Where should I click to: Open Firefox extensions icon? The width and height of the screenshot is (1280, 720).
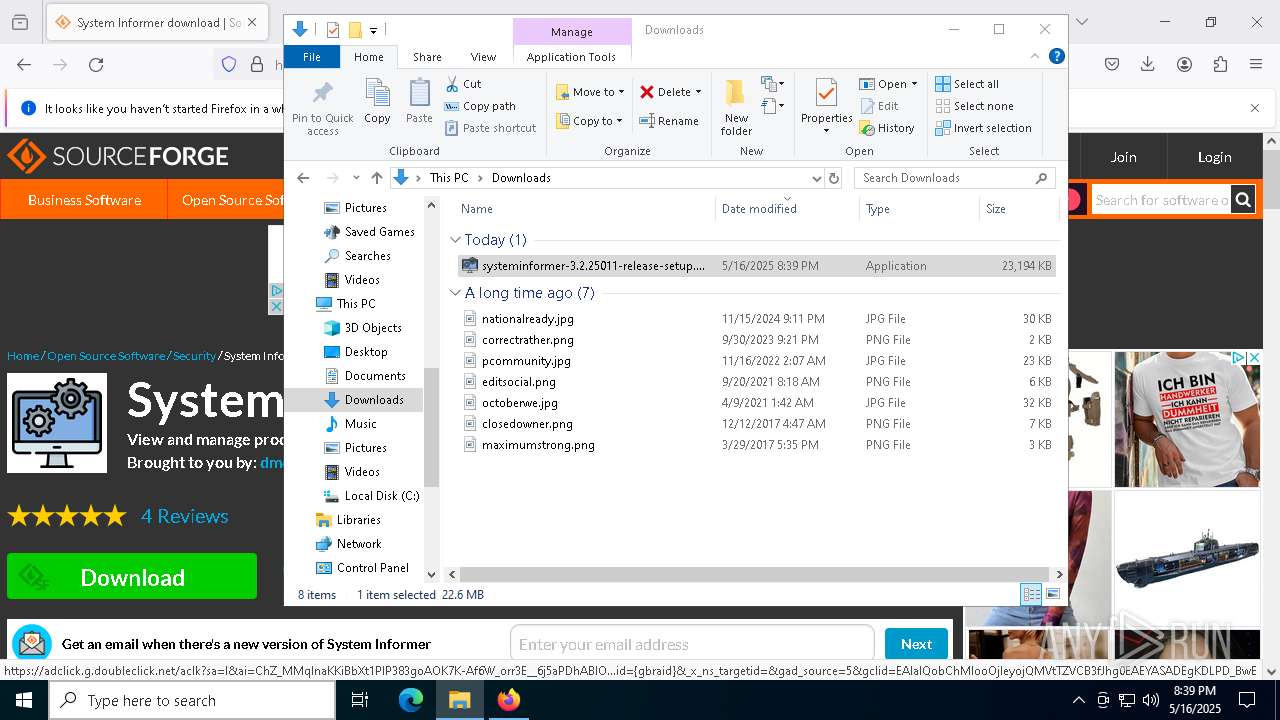point(1220,65)
